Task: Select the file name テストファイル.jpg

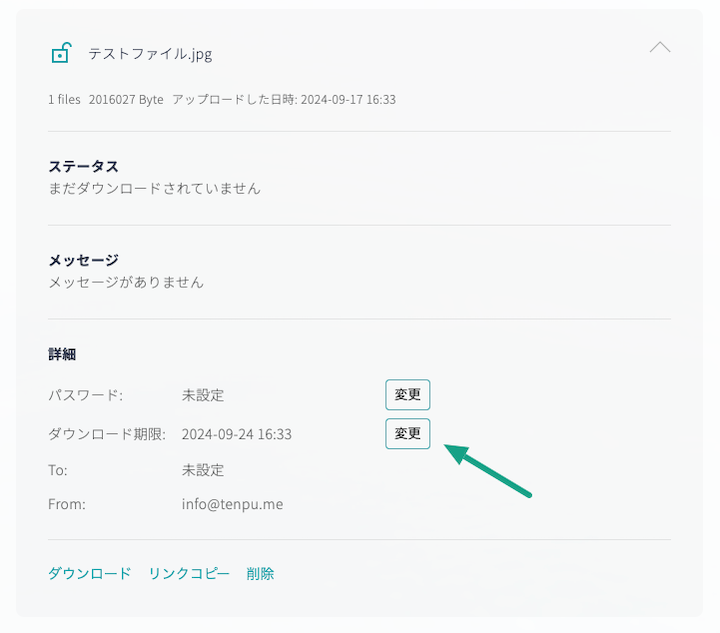Action: click(x=150, y=54)
